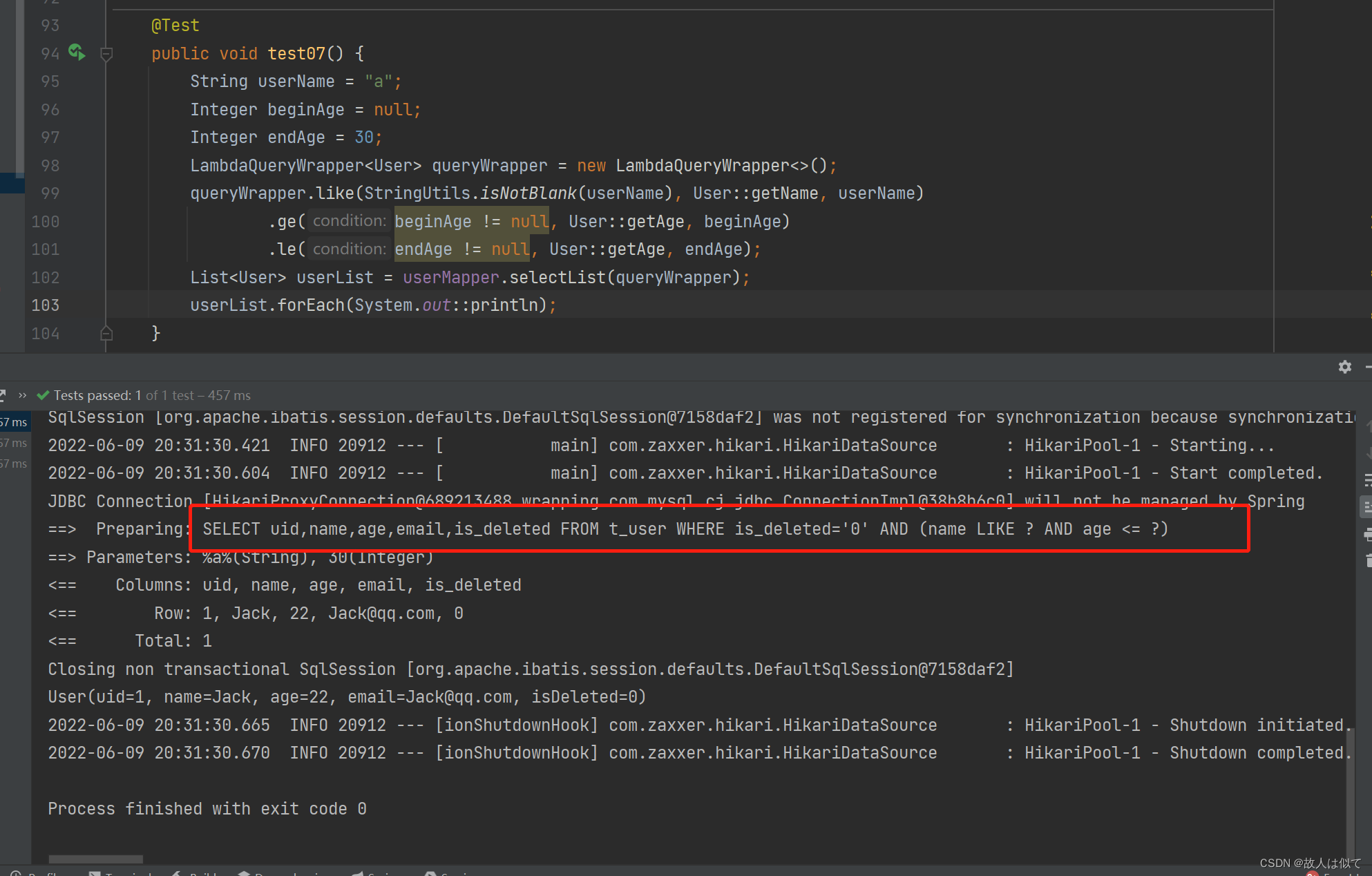
Task: Click the Total: 1 log line
Action: point(130,641)
